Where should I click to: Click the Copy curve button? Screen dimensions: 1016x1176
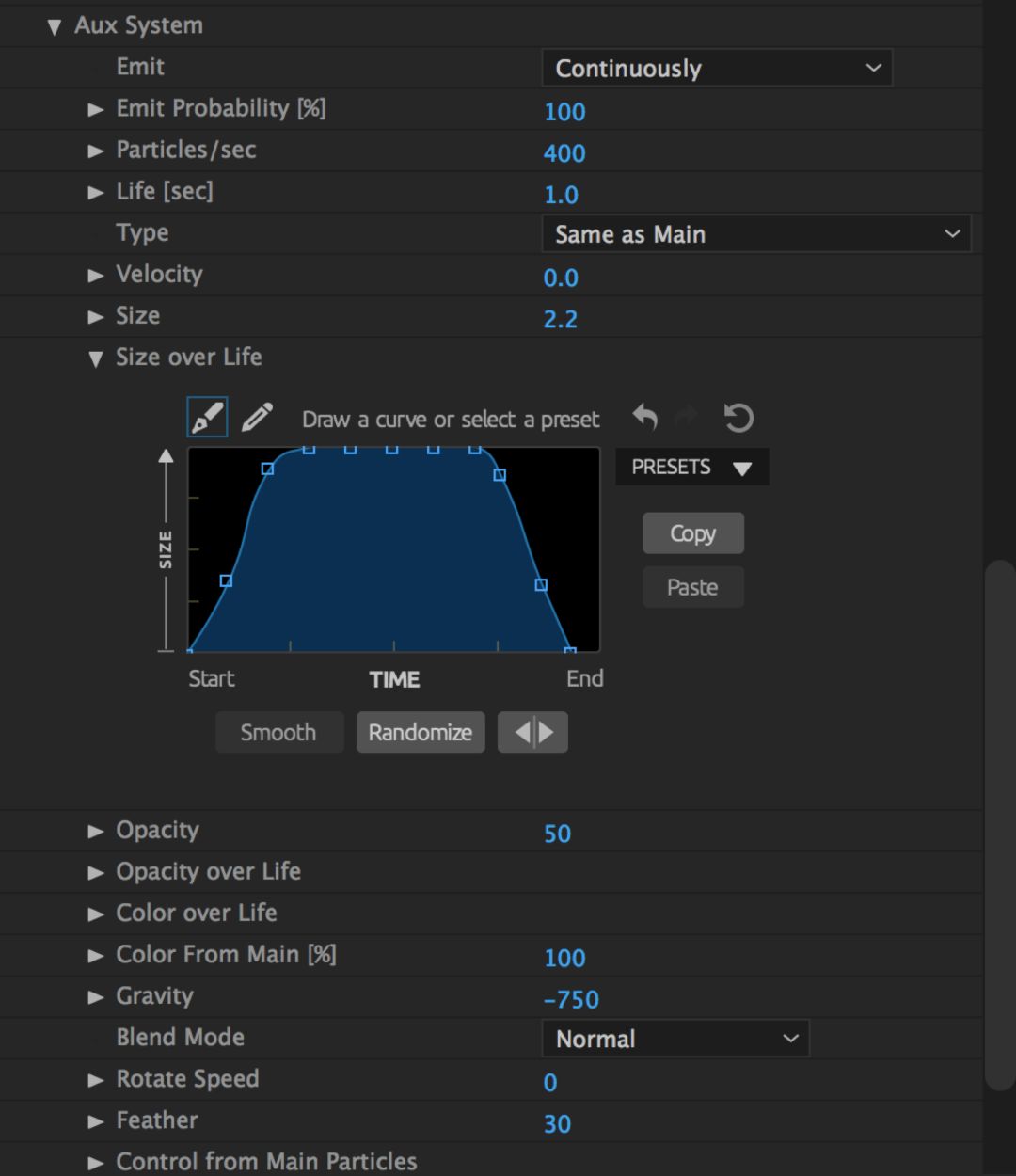click(x=693, y=533)
